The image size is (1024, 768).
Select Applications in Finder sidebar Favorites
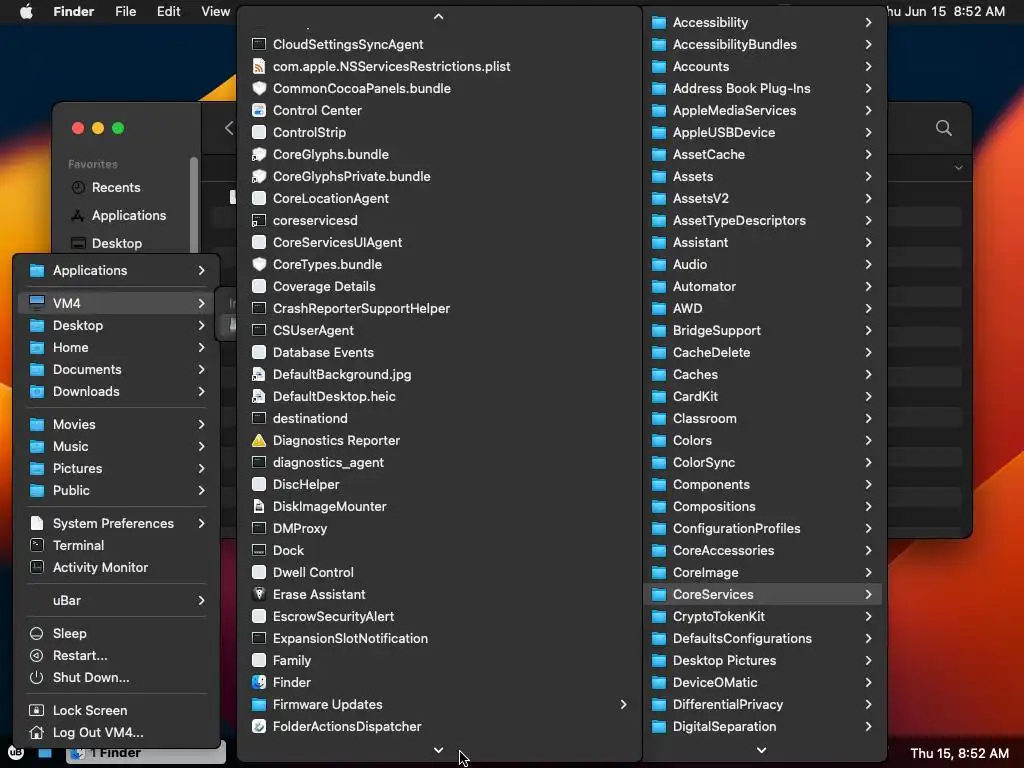pos(129,216)
